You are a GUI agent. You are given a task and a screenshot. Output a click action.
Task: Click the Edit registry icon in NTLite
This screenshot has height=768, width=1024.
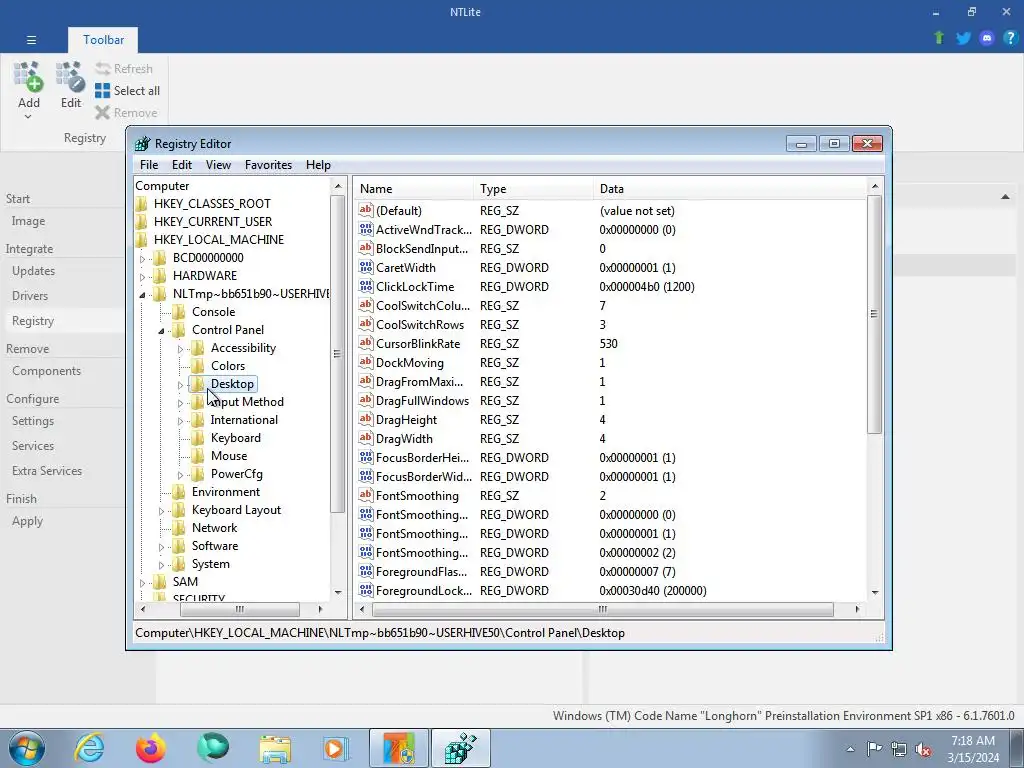(x=71, y=77)
